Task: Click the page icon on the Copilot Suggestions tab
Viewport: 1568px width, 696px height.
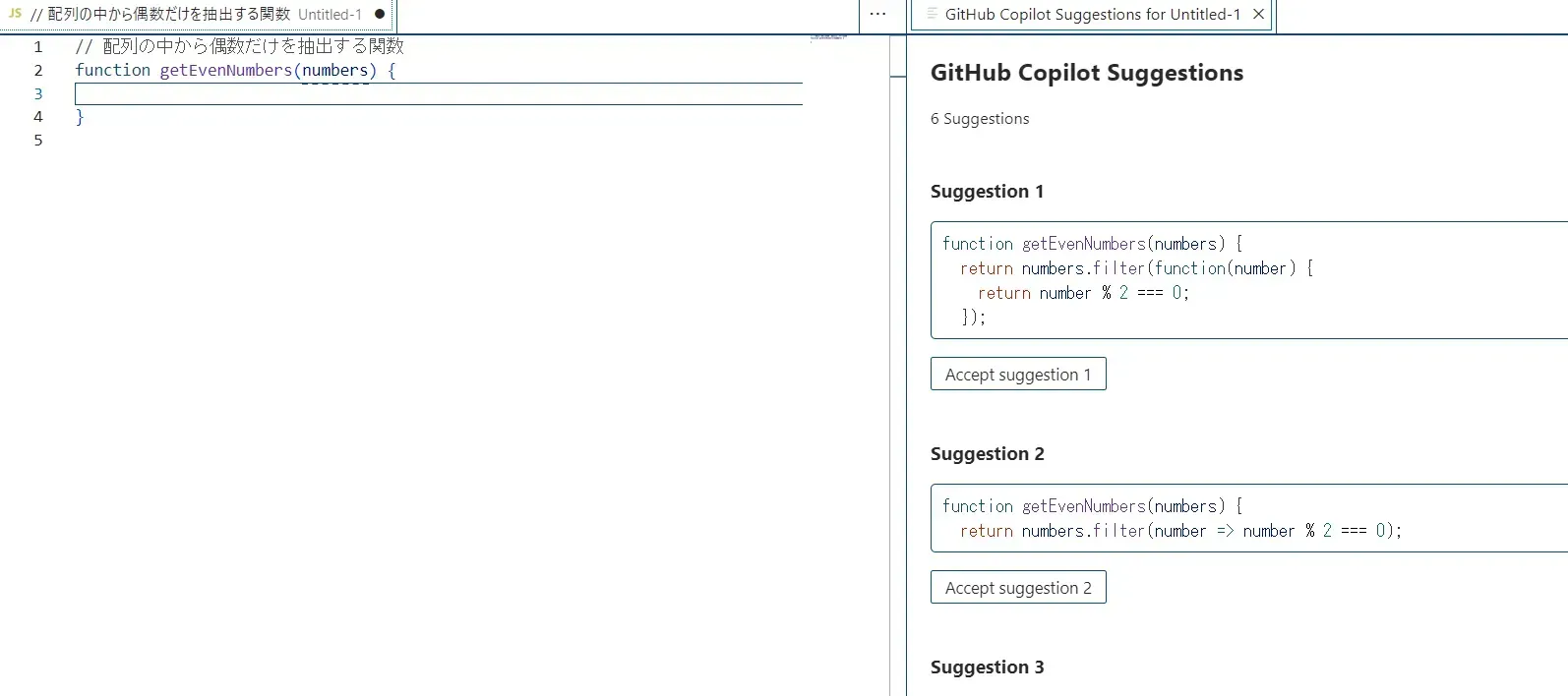Action: click(932, 14)
